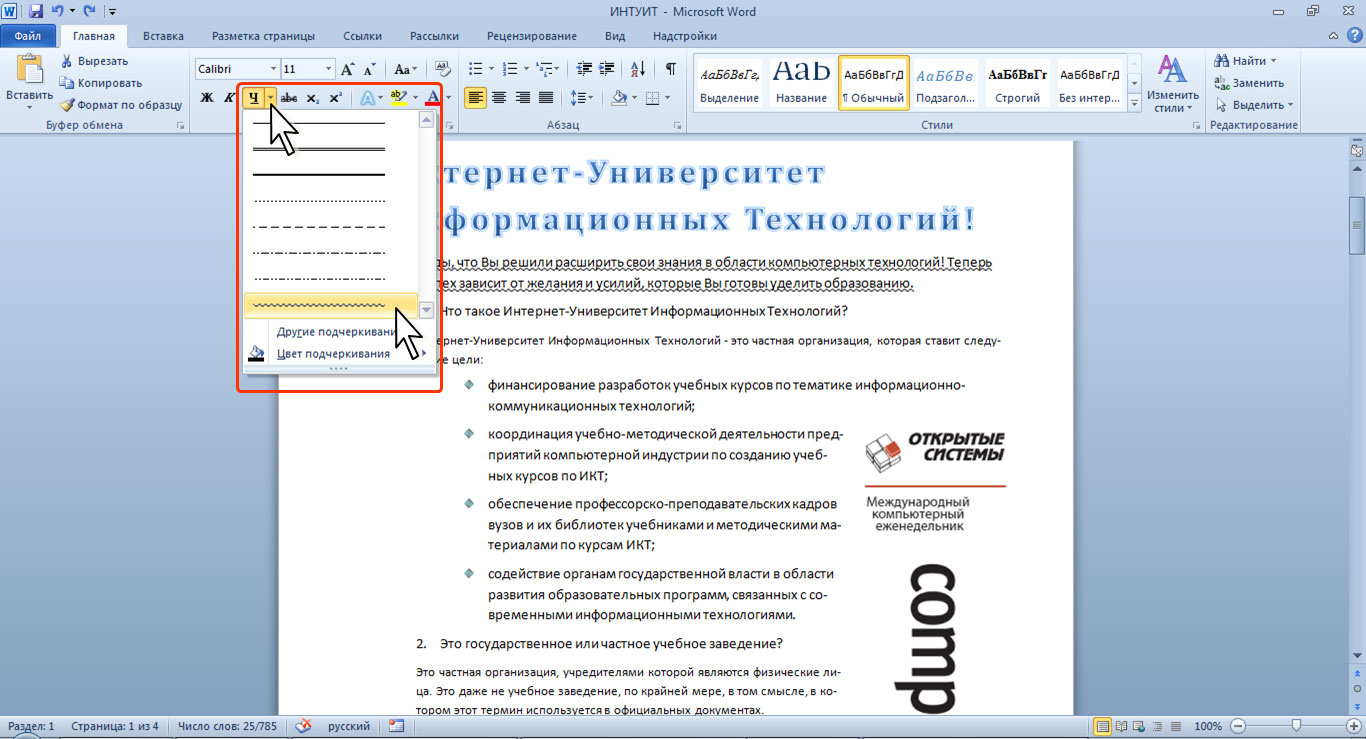This screenshot has width=1366, height=739.
Task: Open line spacing options
Action: click(x=581, y=98)
